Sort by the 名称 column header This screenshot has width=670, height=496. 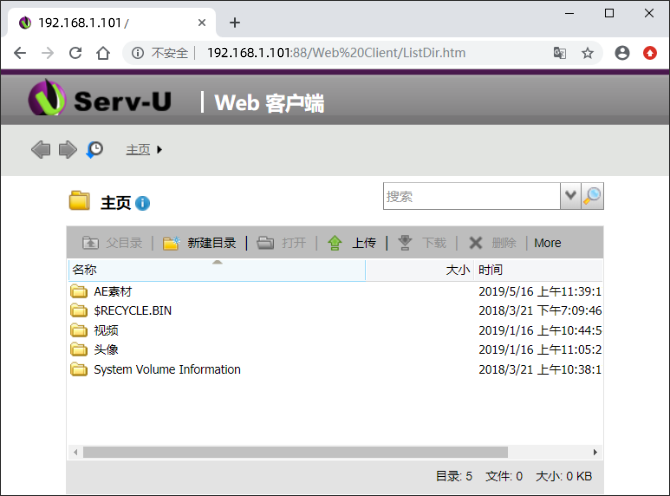point(217,270)
